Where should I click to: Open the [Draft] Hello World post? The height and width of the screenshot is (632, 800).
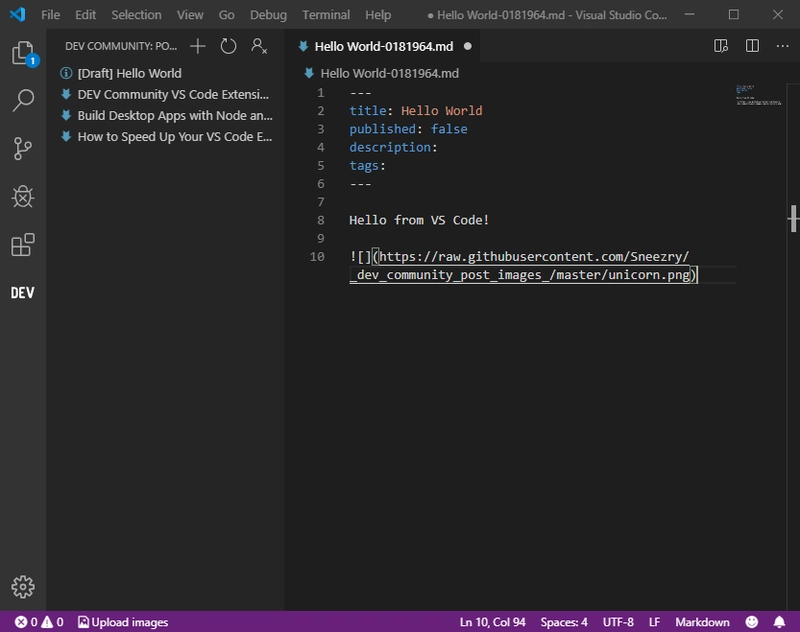165,73
